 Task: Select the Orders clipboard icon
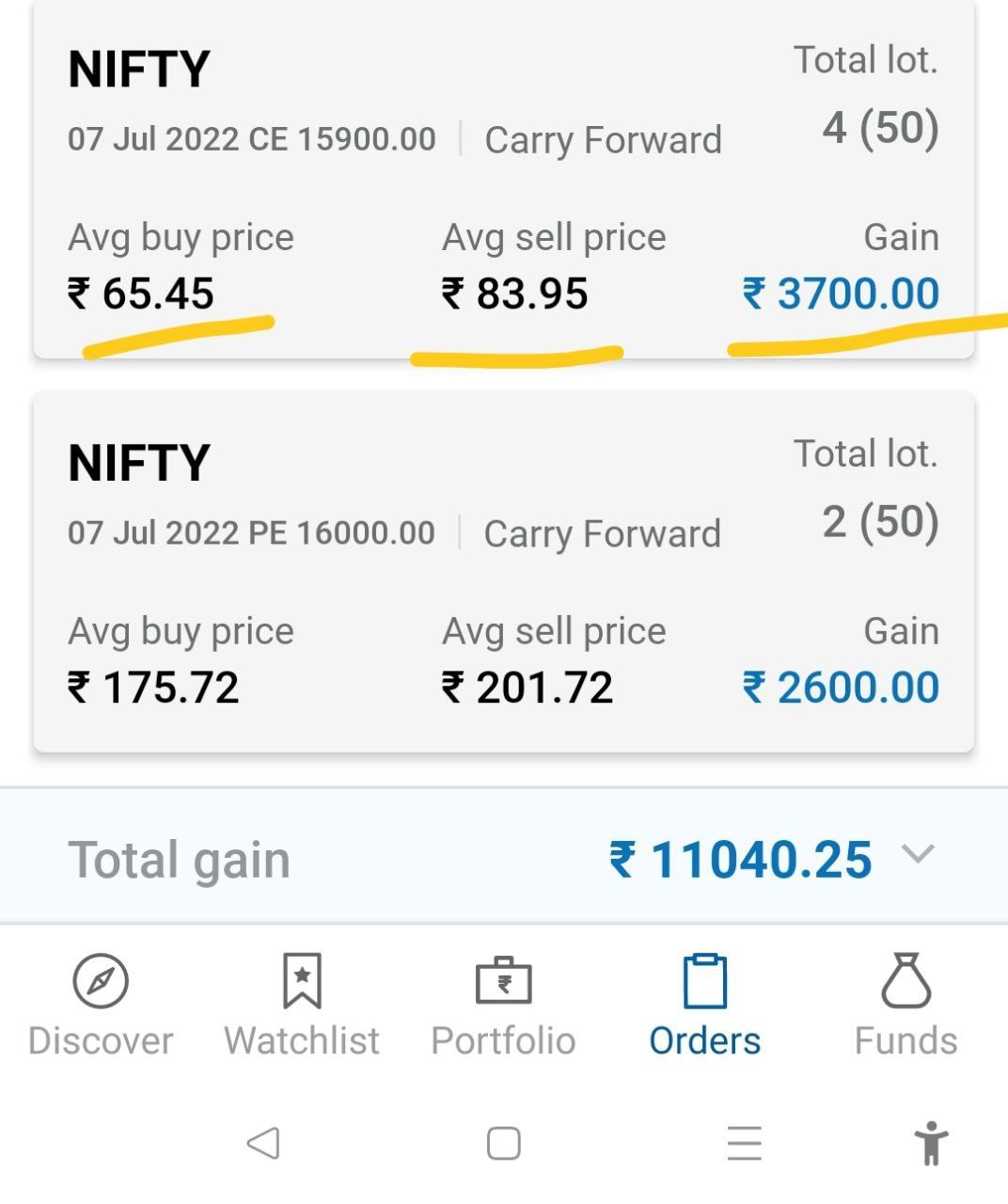705,981
